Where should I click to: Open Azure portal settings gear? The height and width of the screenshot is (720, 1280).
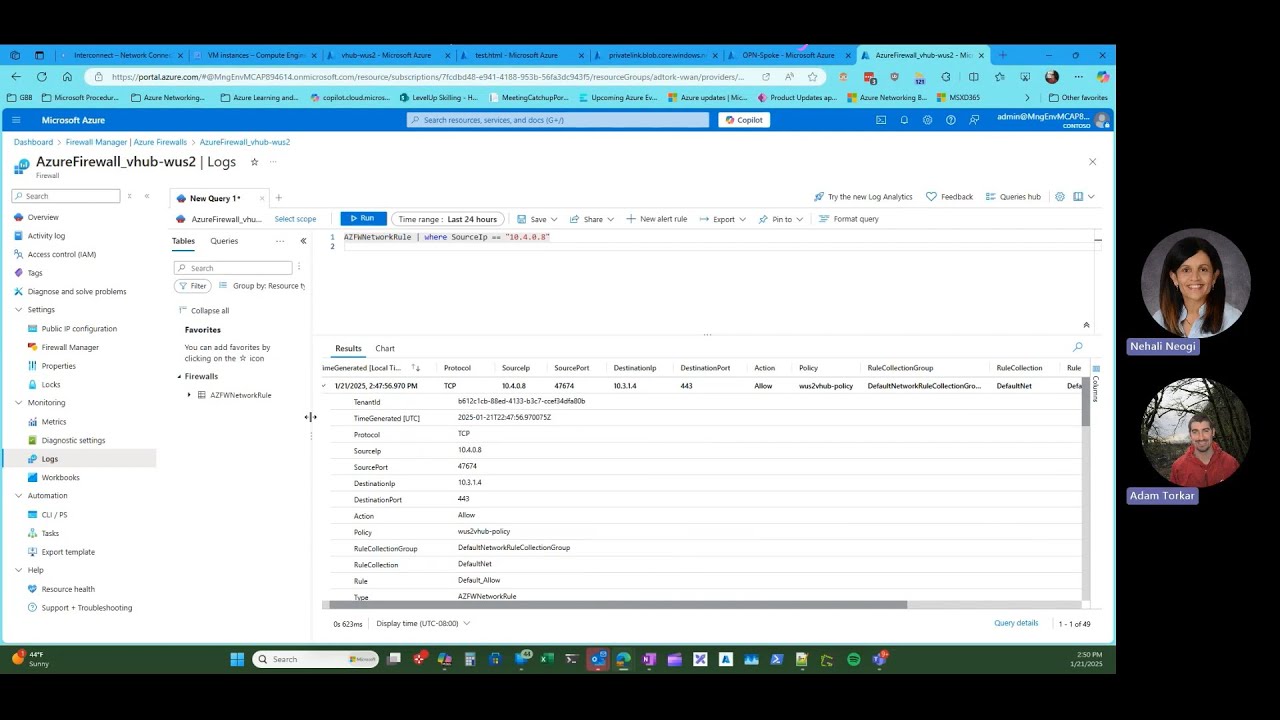pos(927,120)
